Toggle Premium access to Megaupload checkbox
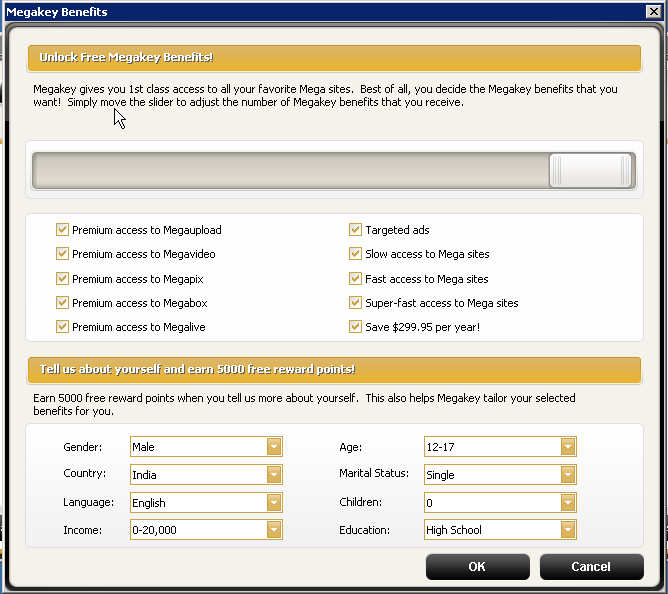The width and height of the screenshot is (668, 594). coord(62,230)
